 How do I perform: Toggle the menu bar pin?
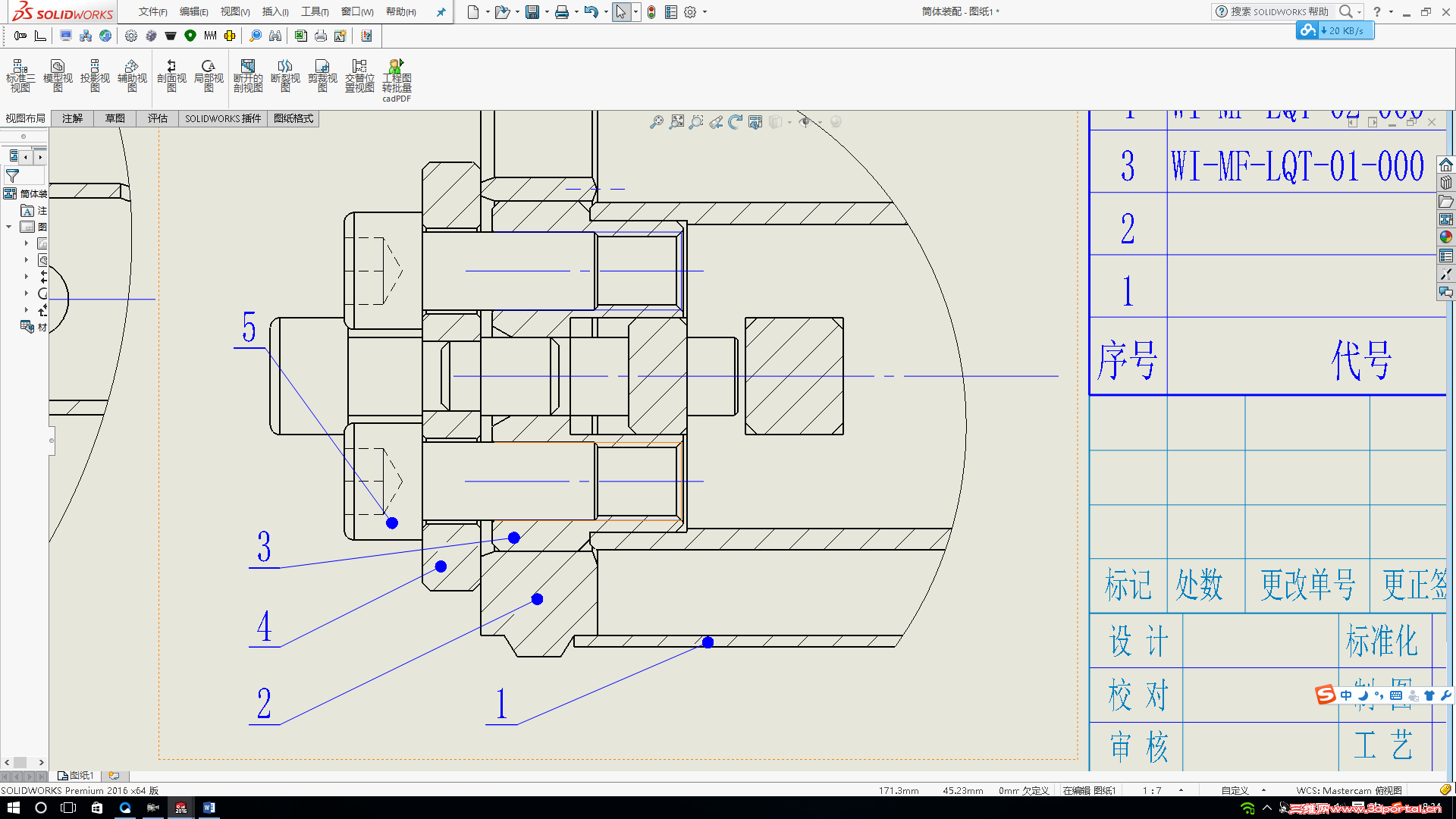pyautogui.click(x=441, y=12)
